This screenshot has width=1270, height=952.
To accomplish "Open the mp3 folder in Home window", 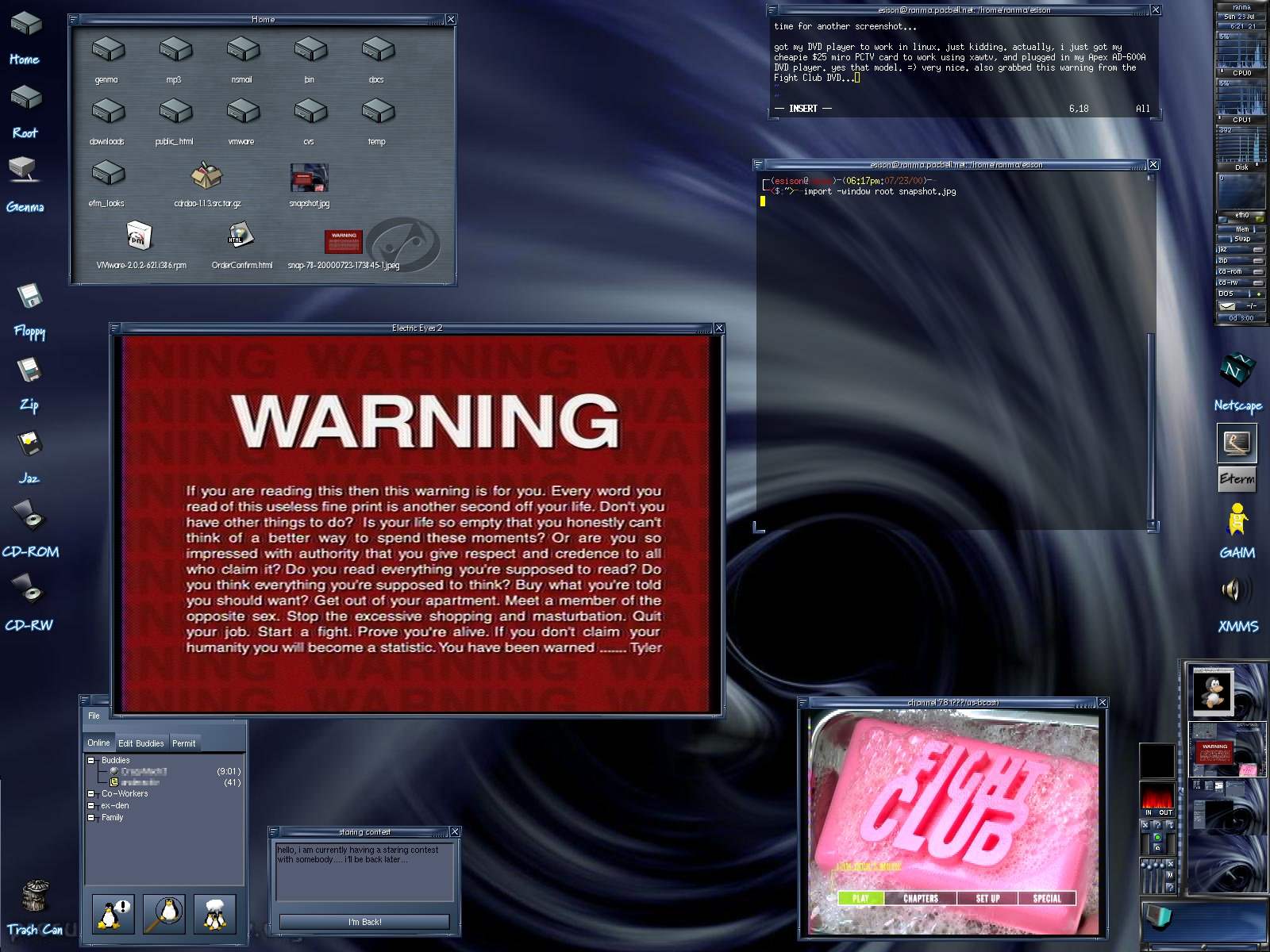I will (175, 50).
